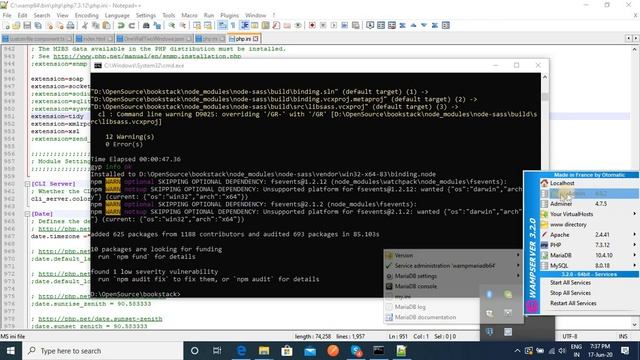Open Command Prompt taskbar icon
This screenshot has height=360, width=640.
(x=379, y=351)
